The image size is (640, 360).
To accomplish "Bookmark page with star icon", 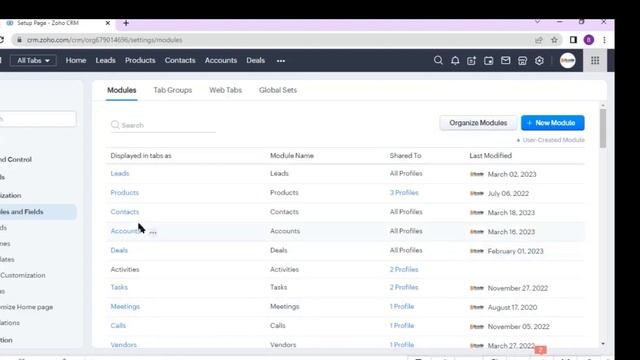I will tap(554, 40).
